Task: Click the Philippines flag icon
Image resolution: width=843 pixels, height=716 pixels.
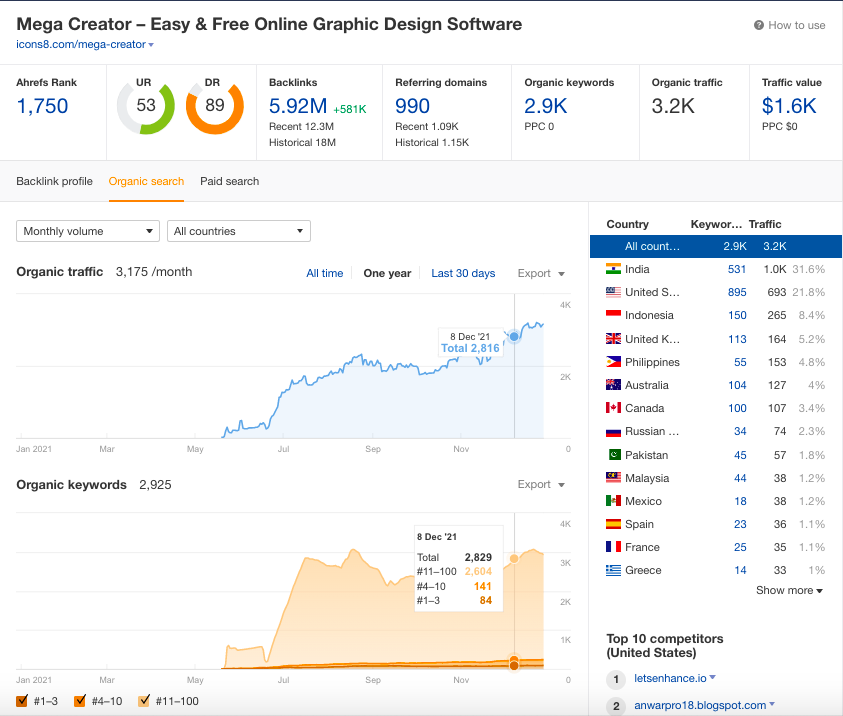Action: [613, 362]
